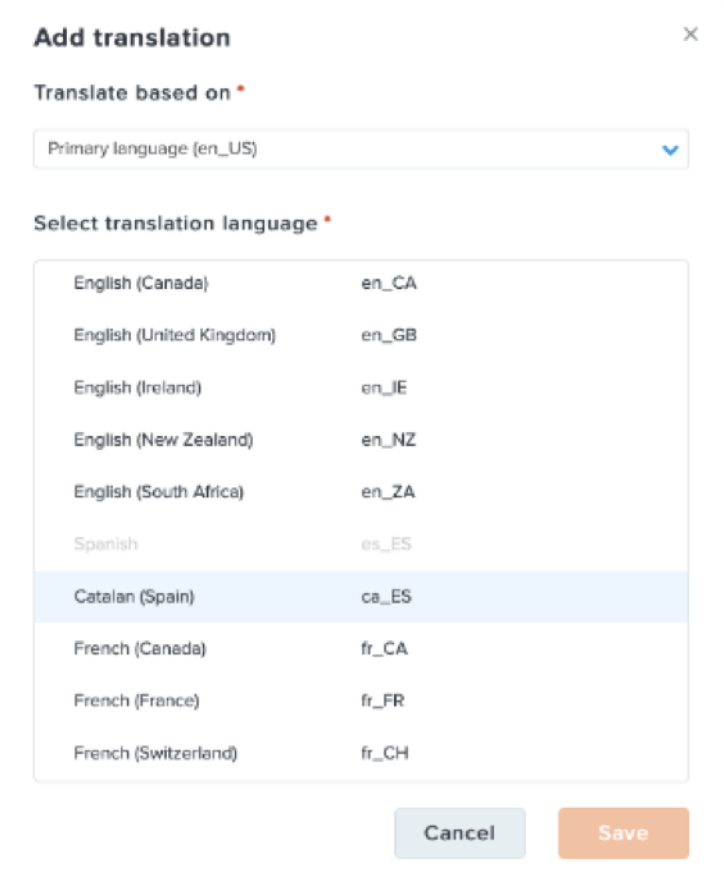Choose English (United Kingdom) from list
Image resolution: width=724 pixels, height=884 pixels.
[x=174, y=335]
